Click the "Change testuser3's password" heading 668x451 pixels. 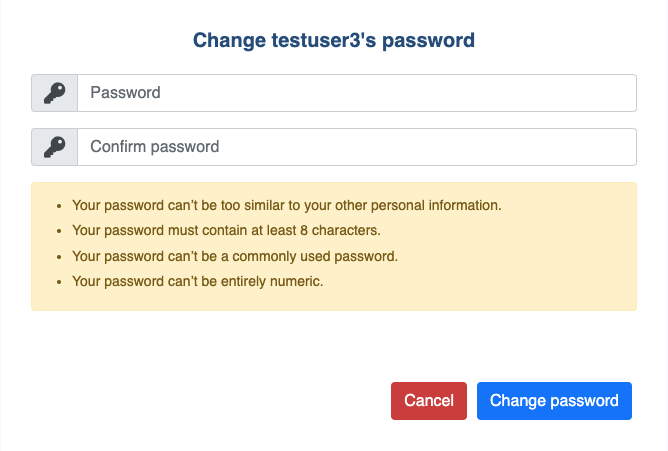tap(333, 41)
